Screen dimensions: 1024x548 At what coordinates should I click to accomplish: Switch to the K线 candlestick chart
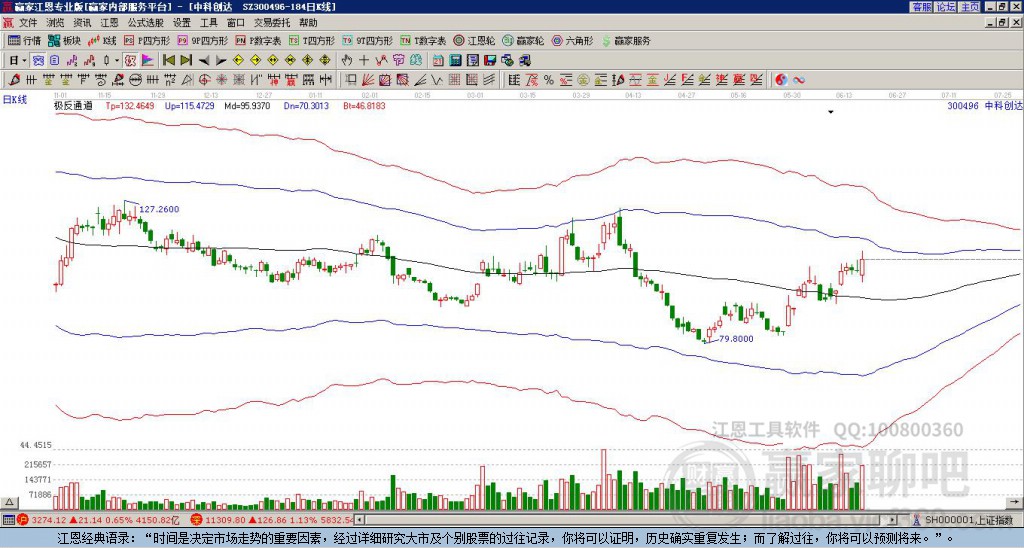tap(102, 40)
